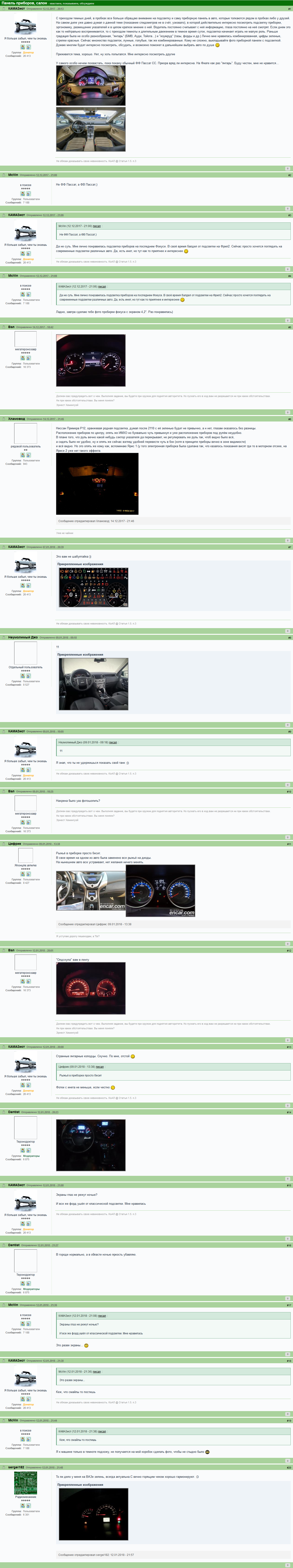This screenshot has height=1568, width=293.
Task: Click thread title "Панель приборов, салон"
Action: [24, 3]
